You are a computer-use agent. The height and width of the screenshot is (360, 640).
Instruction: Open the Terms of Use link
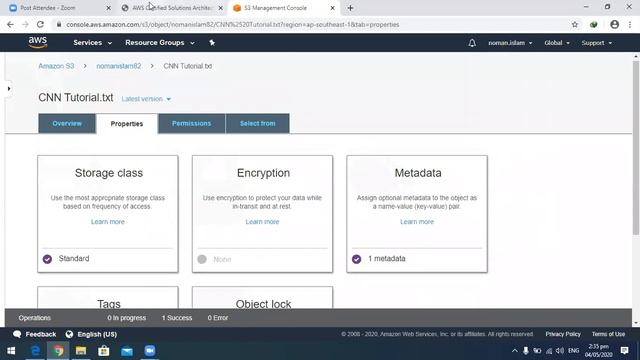[608, 334]
